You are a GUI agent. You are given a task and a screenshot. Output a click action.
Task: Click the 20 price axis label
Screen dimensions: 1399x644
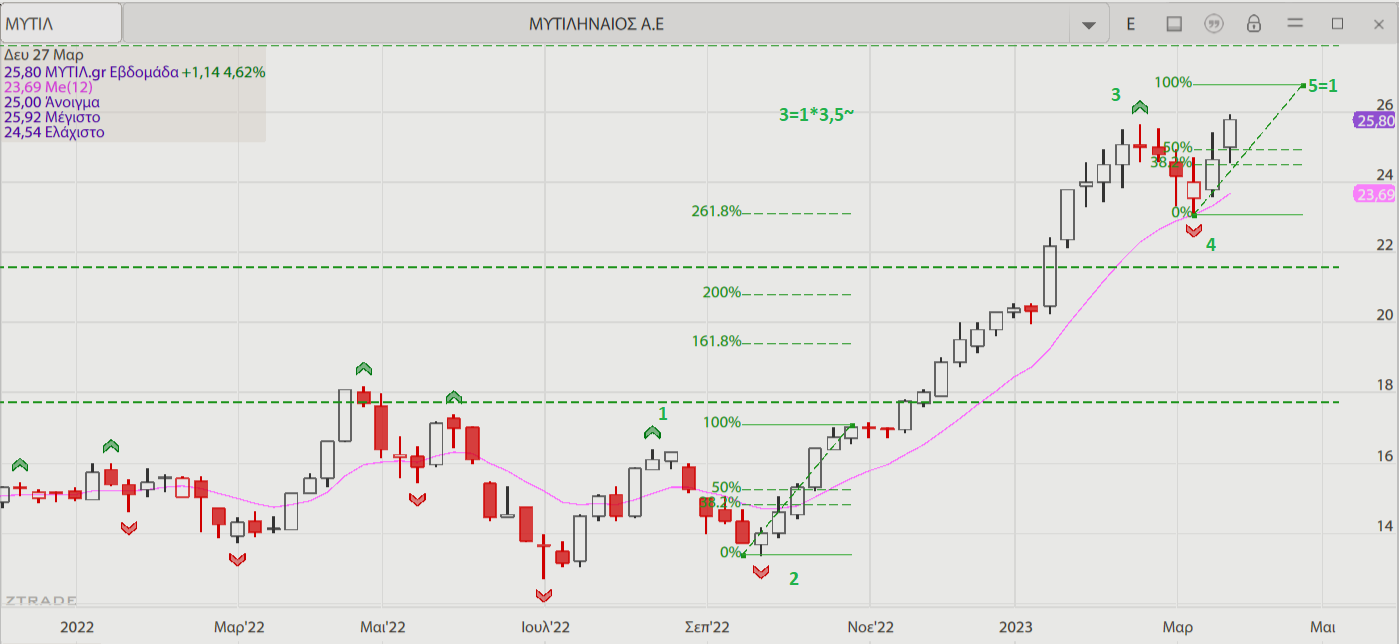click(x=1385, y=315)
